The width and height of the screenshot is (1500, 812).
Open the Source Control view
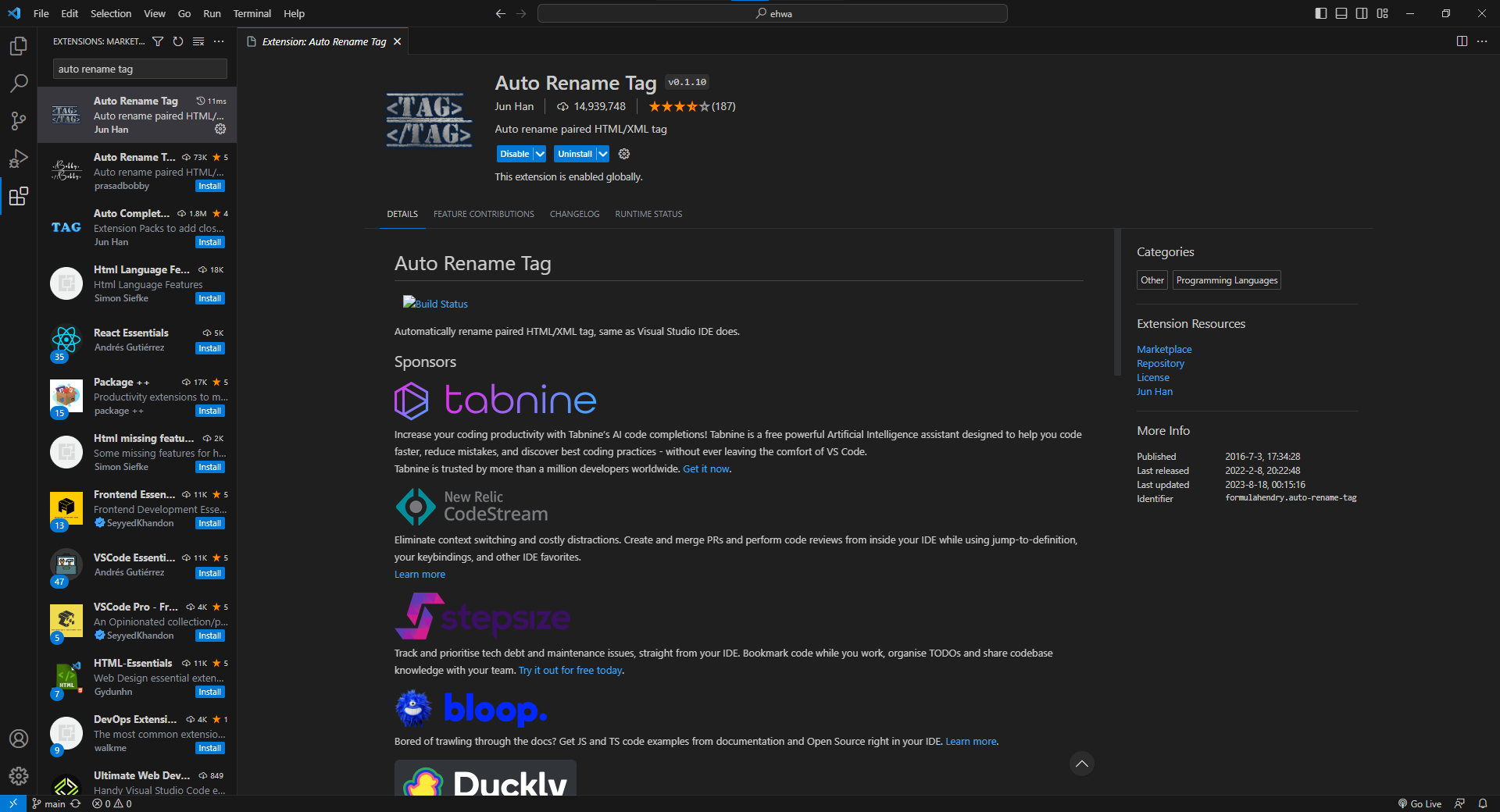[17, 121]
